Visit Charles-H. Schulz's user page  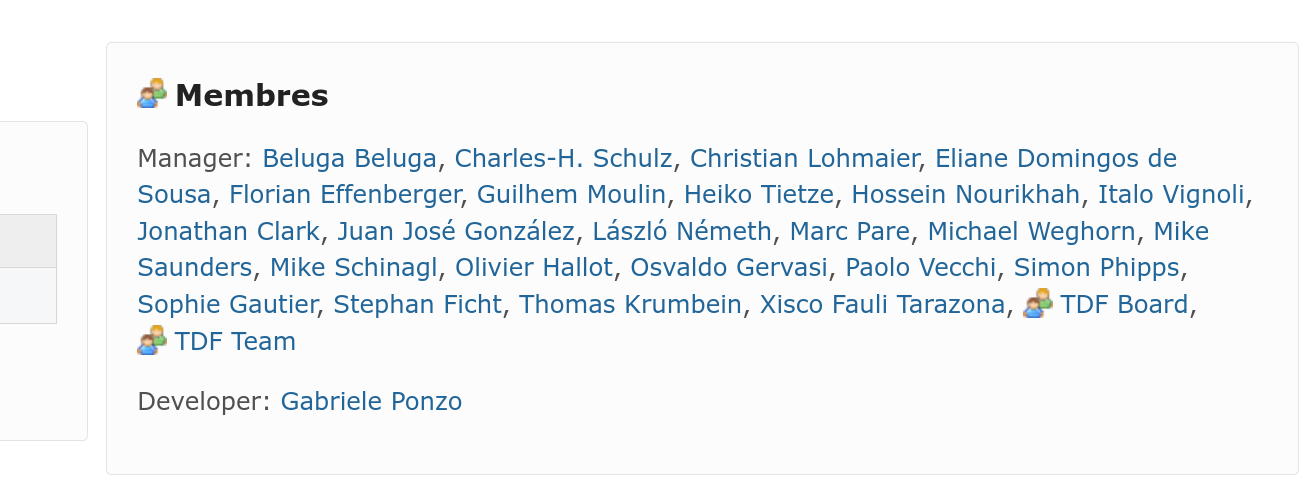(563, 159)
